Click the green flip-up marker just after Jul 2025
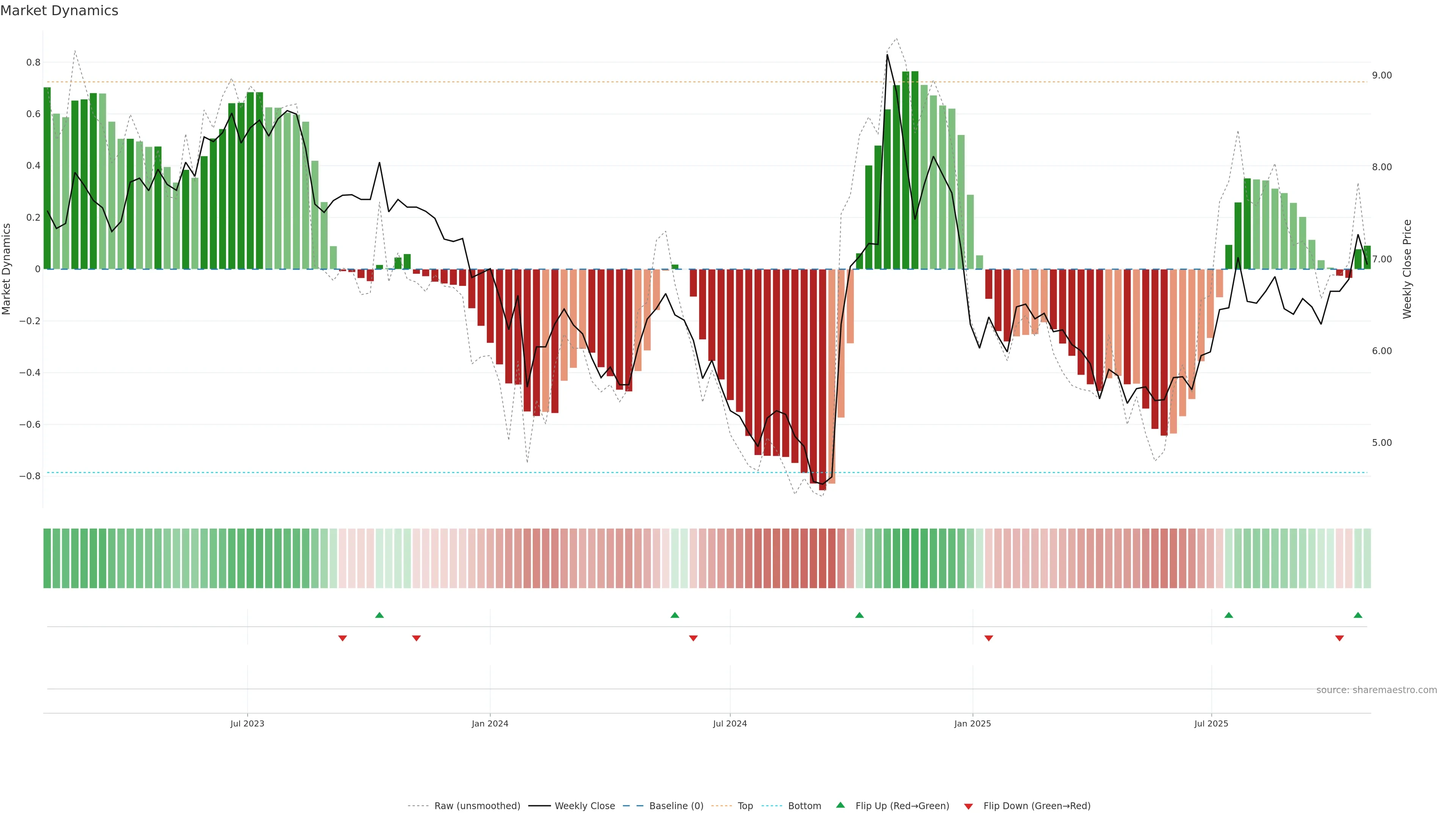Image resolution: width=1456 pixels, height=819 pixels. click(1228, 615)
